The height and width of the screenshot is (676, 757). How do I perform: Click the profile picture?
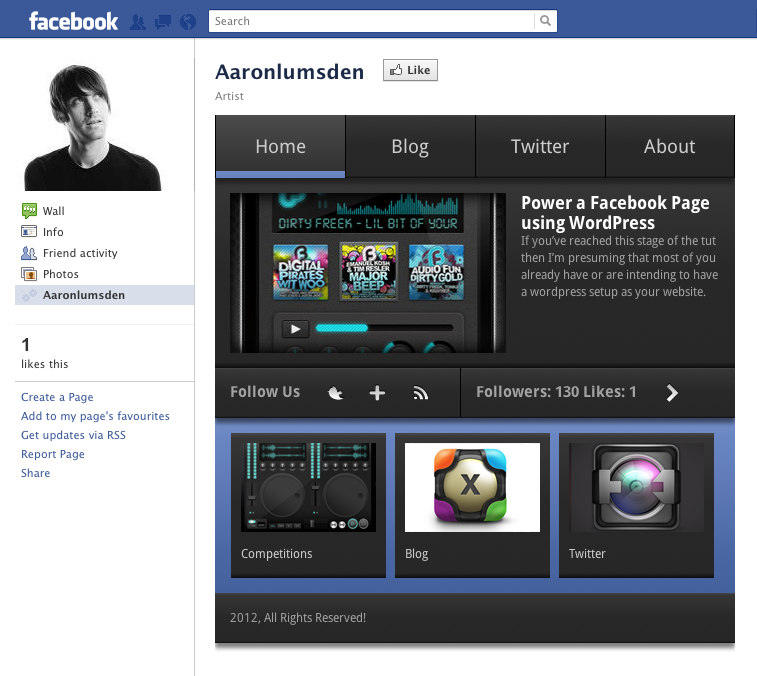92,127
